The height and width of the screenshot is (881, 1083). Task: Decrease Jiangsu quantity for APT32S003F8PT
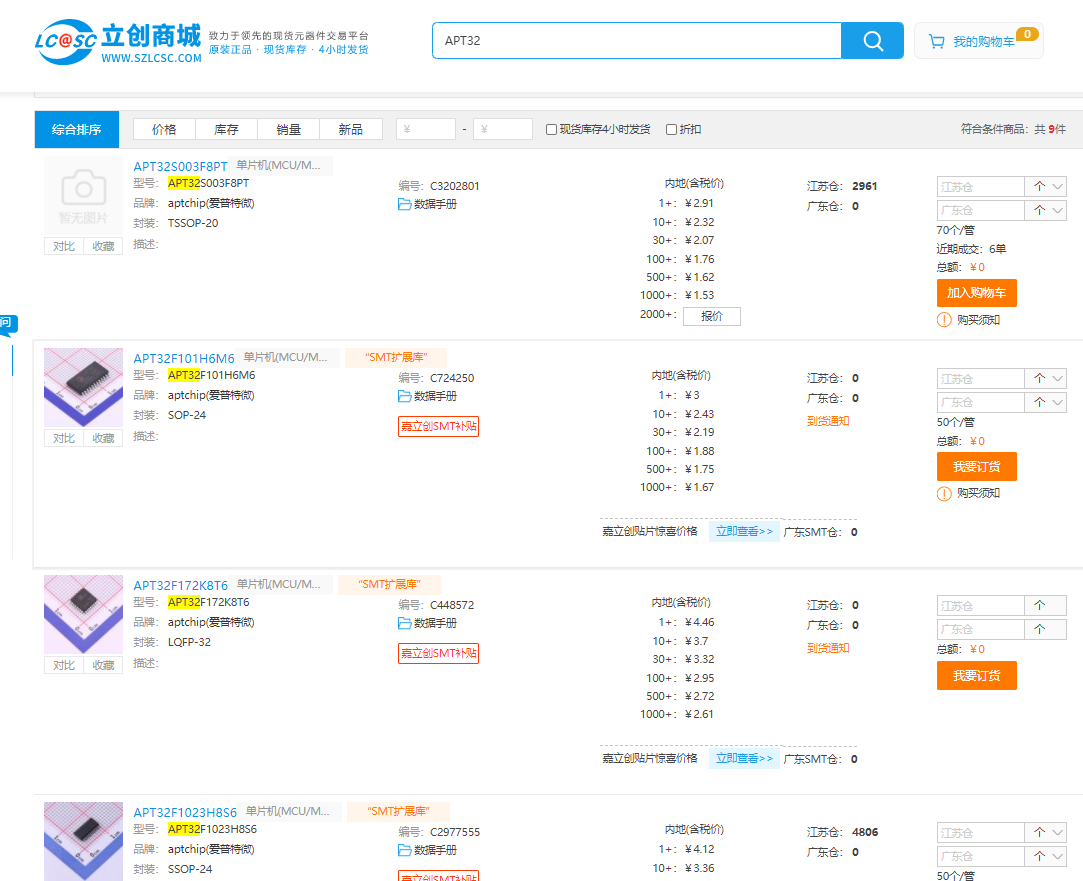[x=1058, y=186]
